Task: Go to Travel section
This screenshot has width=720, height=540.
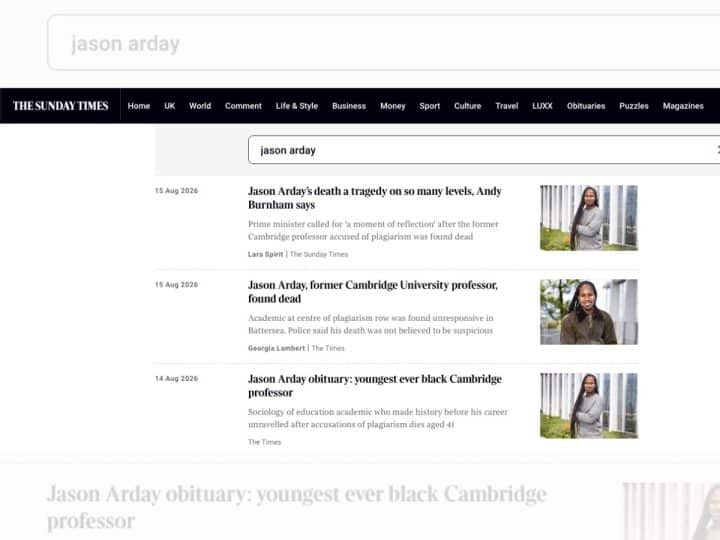Action: coord(506,106)
